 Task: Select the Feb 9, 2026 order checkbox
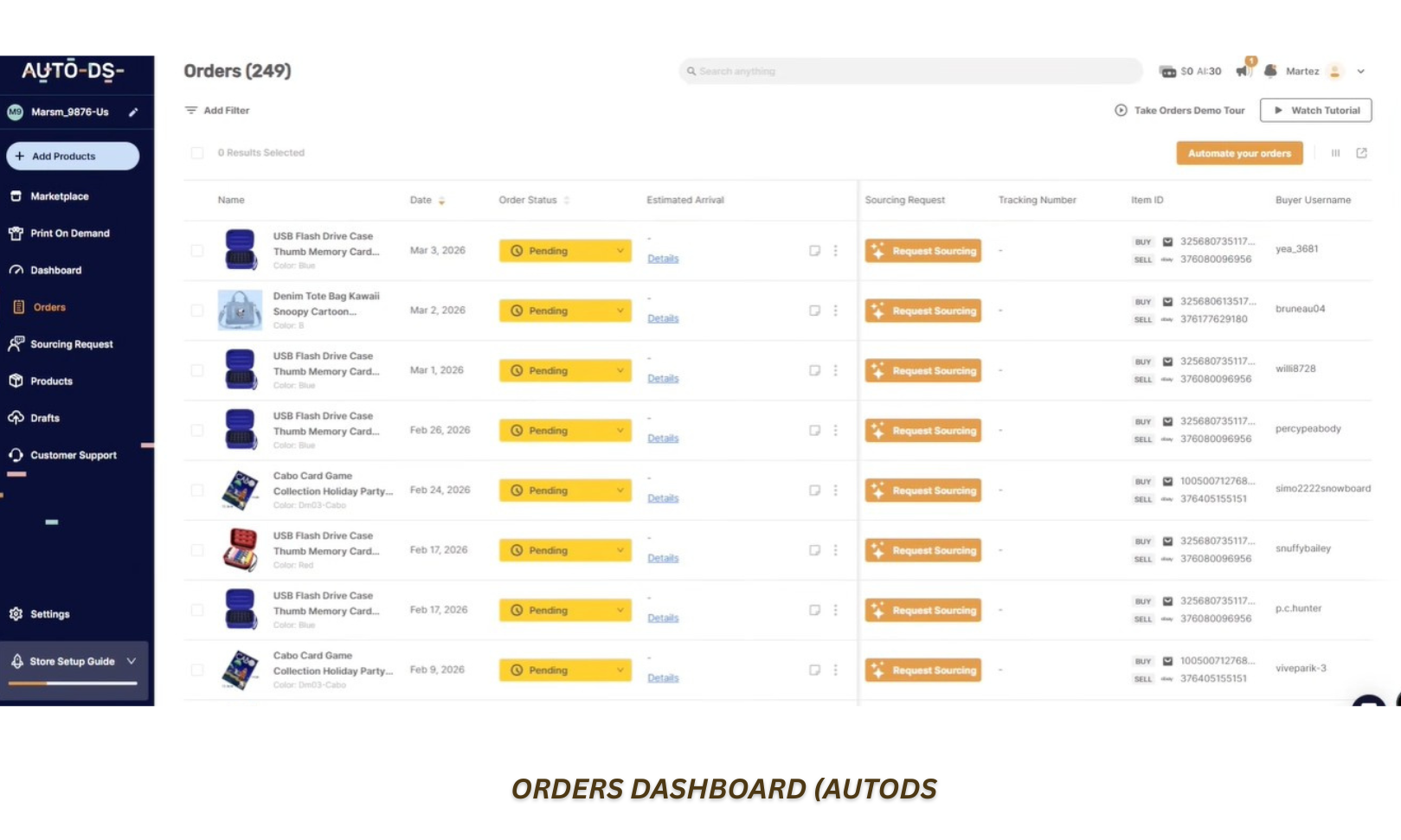click(197, 670)
